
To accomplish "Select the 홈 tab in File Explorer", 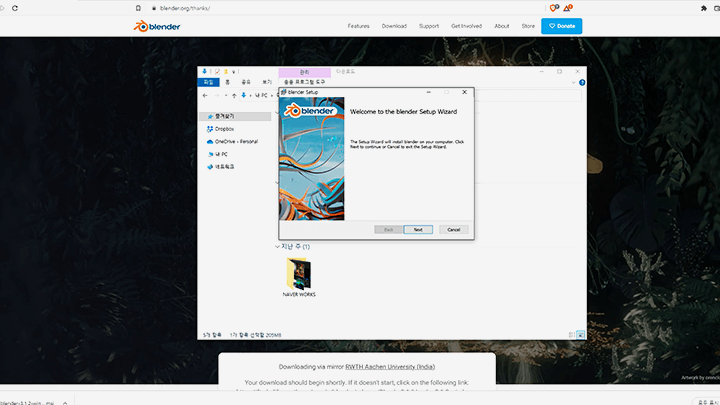I will (x=227, y=82).
